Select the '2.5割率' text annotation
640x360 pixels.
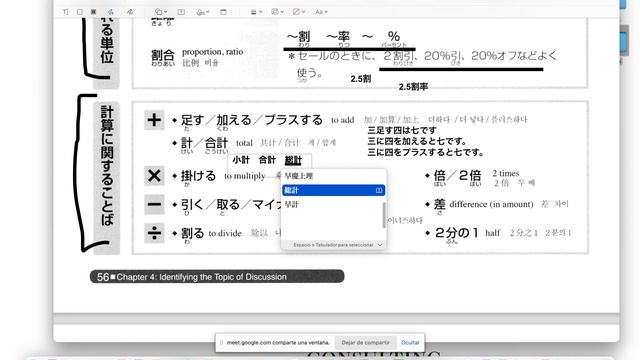tap(413, 87)
